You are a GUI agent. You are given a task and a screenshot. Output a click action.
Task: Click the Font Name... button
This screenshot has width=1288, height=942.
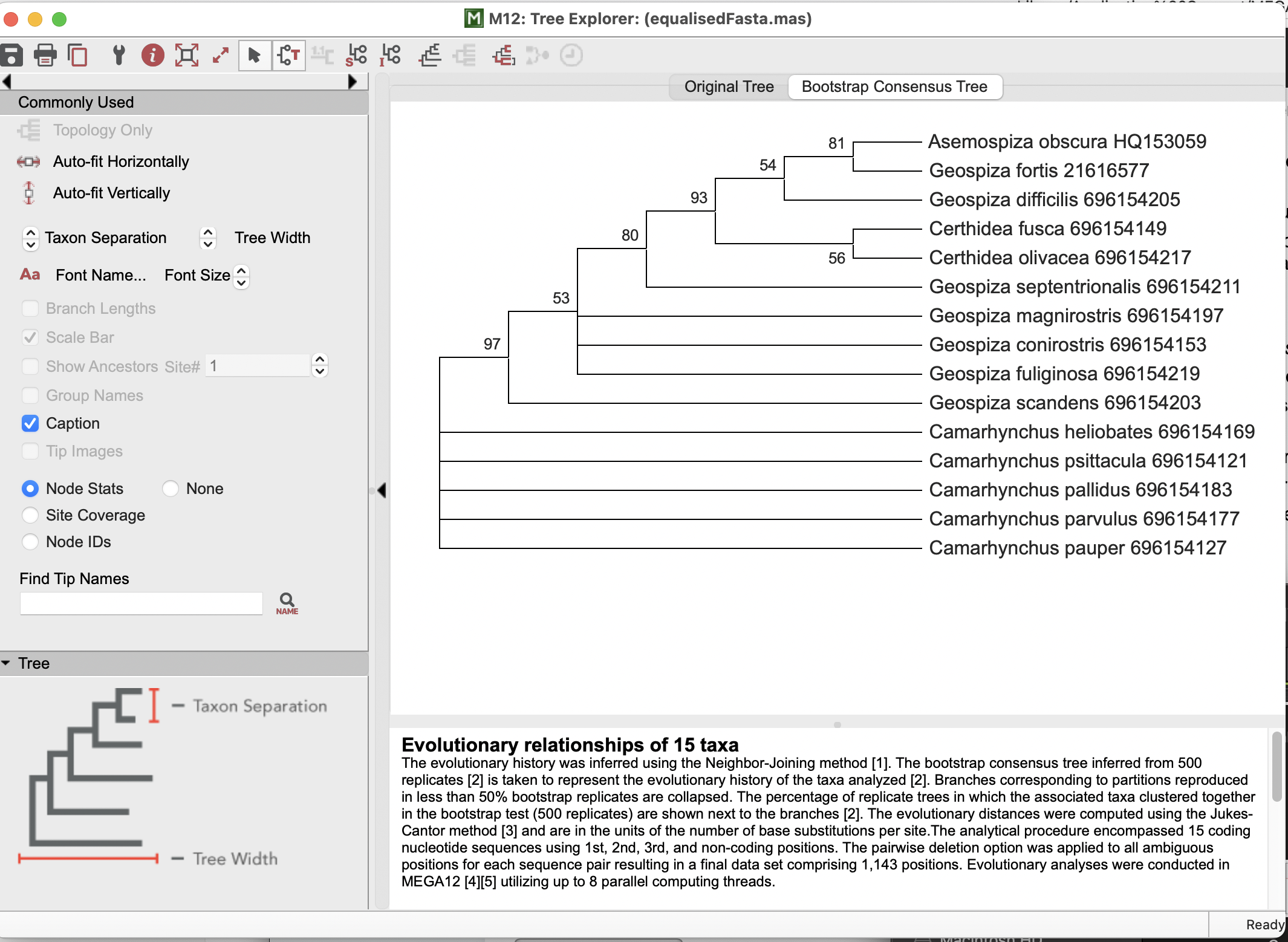click(101, 275)
